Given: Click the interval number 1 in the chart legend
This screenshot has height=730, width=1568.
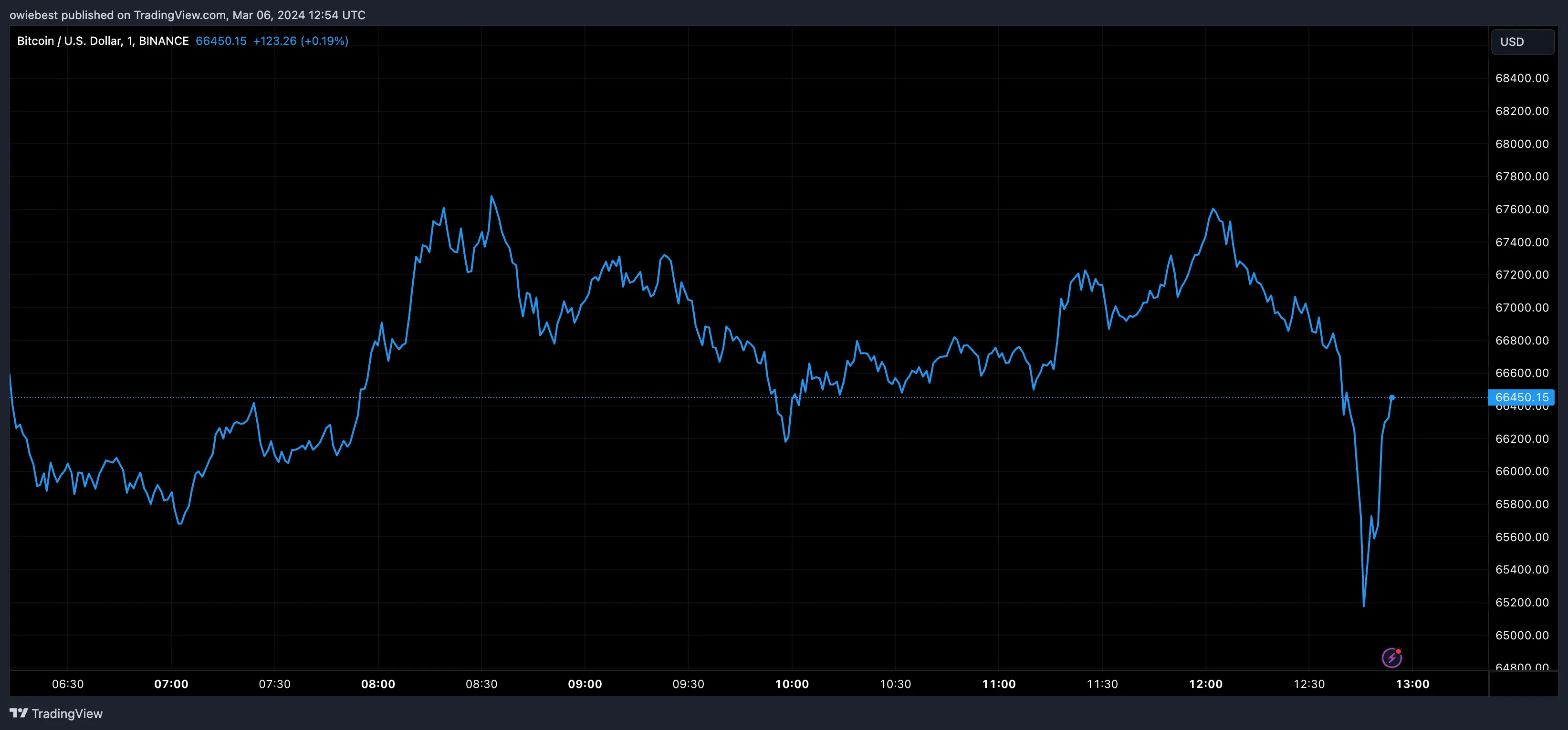Looking at the screenshot, I should click(x=129, y=41).
